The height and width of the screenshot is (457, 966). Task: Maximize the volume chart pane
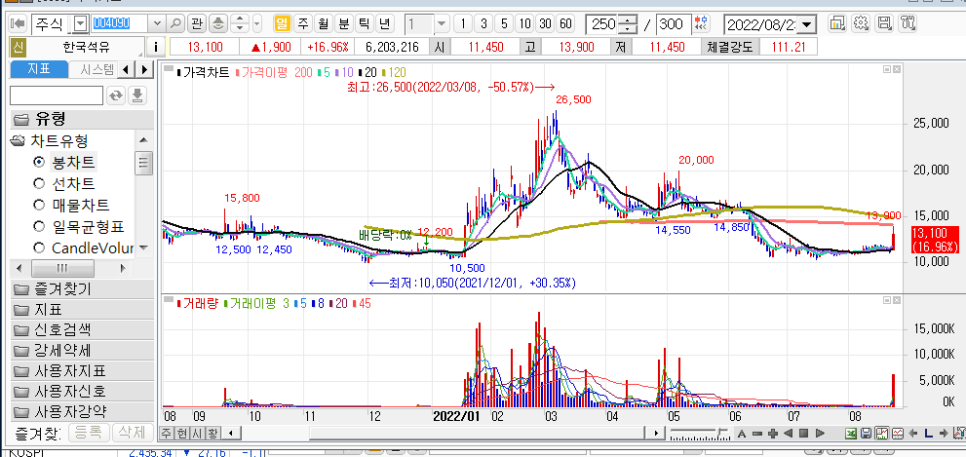tap(887, 299)
